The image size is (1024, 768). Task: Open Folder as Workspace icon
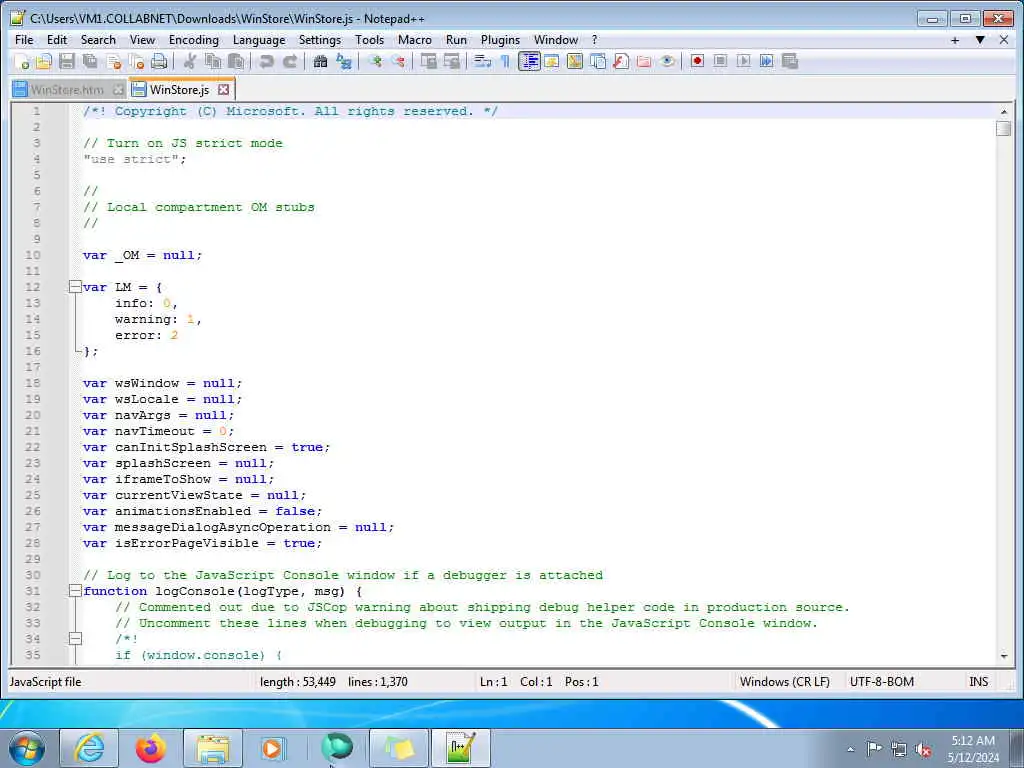[x=644, y=61]
